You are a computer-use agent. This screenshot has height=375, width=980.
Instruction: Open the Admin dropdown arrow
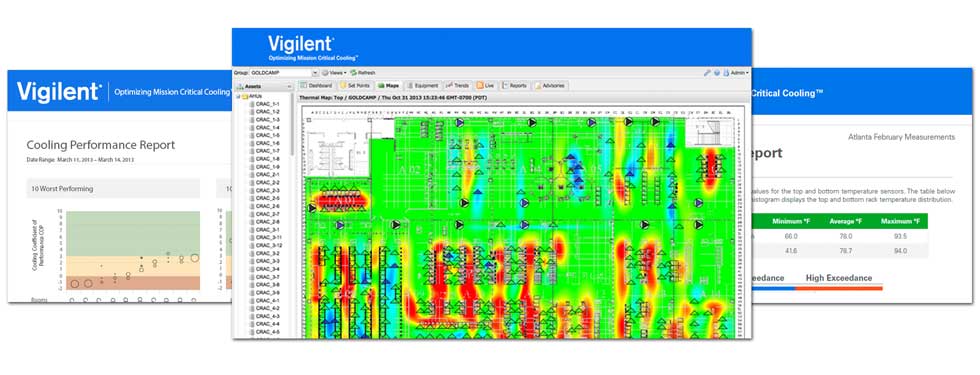tap(748, 72)
